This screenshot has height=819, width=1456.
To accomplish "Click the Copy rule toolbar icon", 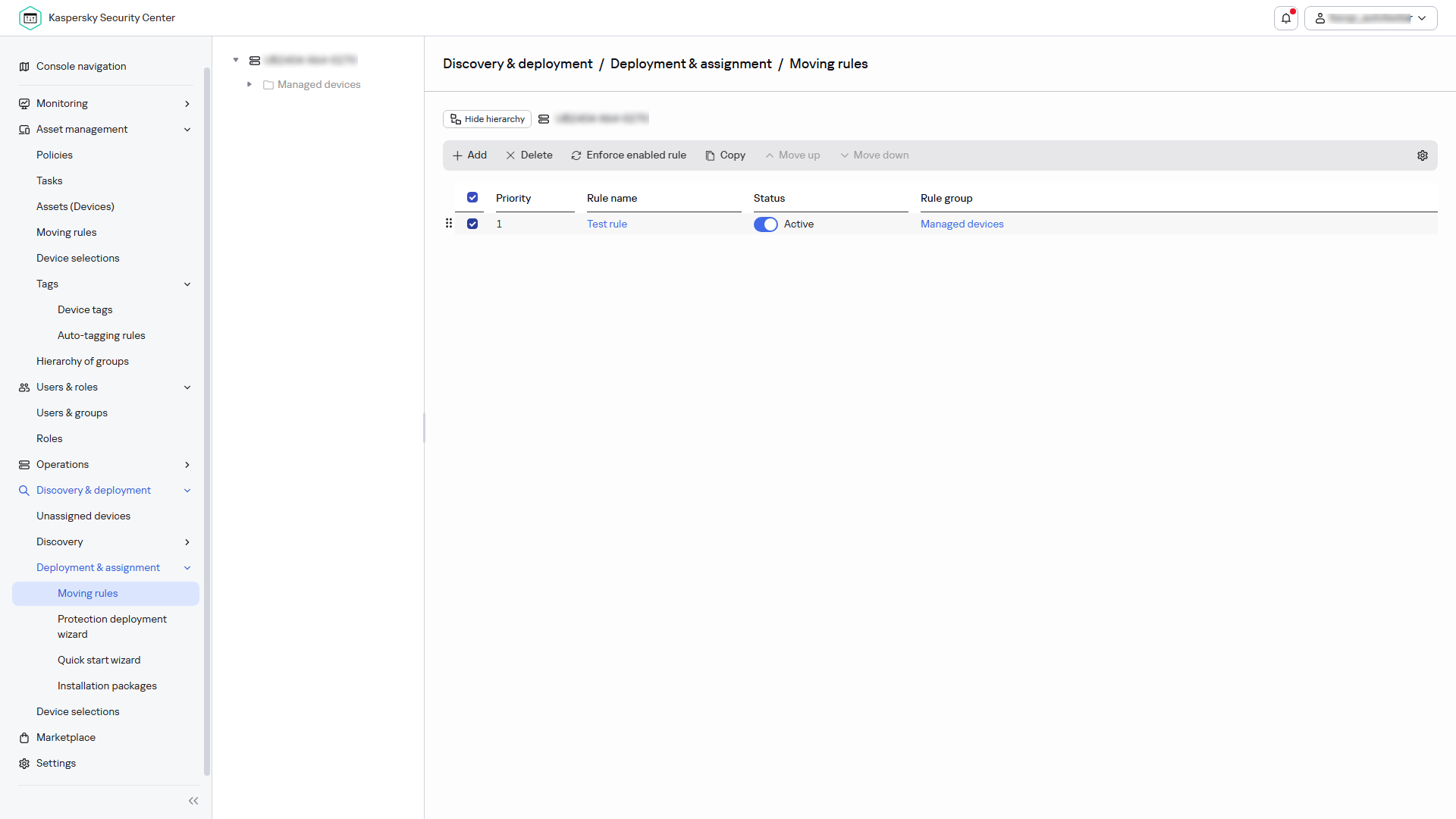I will [x=711, y=155].
